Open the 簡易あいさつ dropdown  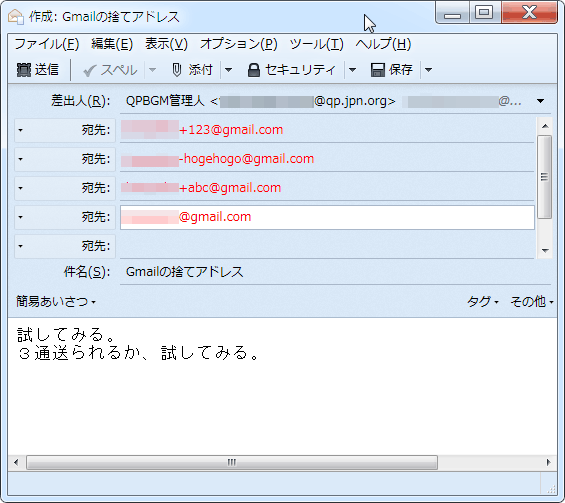(56, 302)
